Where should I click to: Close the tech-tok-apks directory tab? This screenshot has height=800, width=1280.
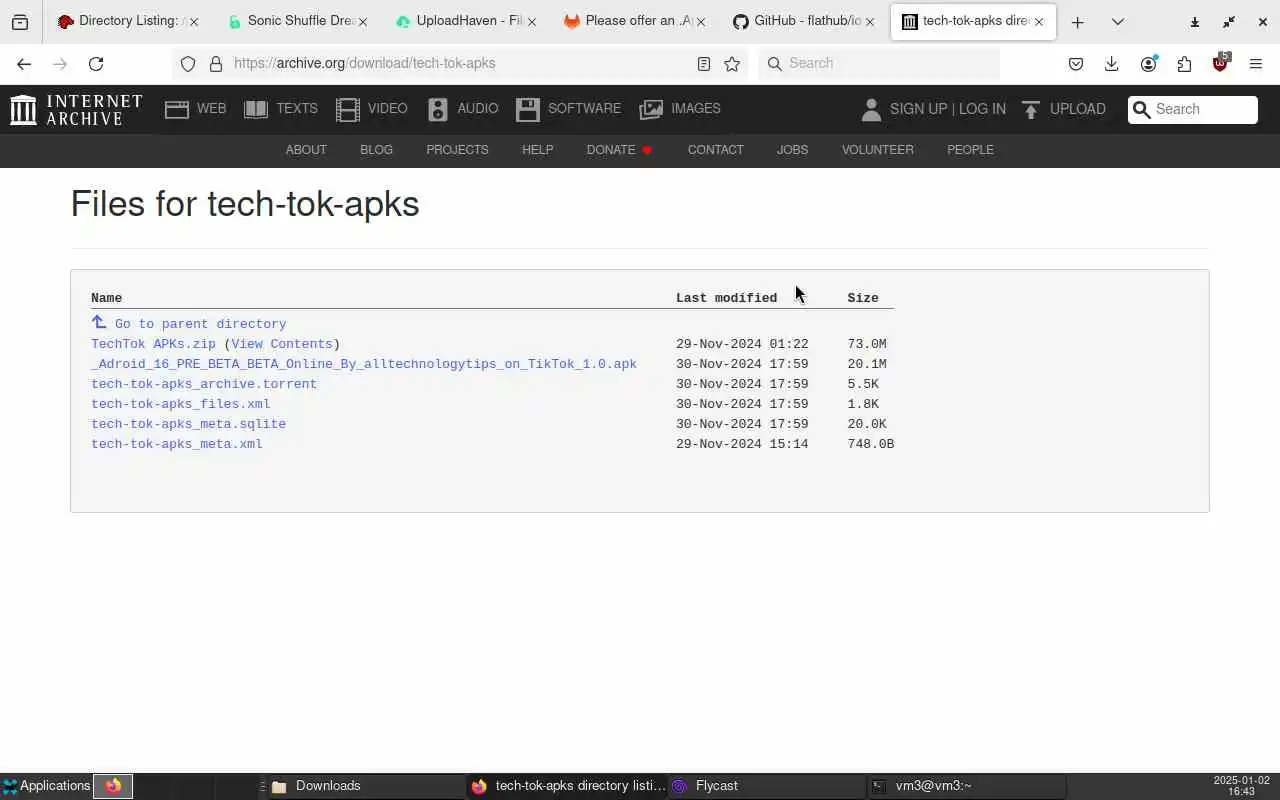[x=1039, y=21]
